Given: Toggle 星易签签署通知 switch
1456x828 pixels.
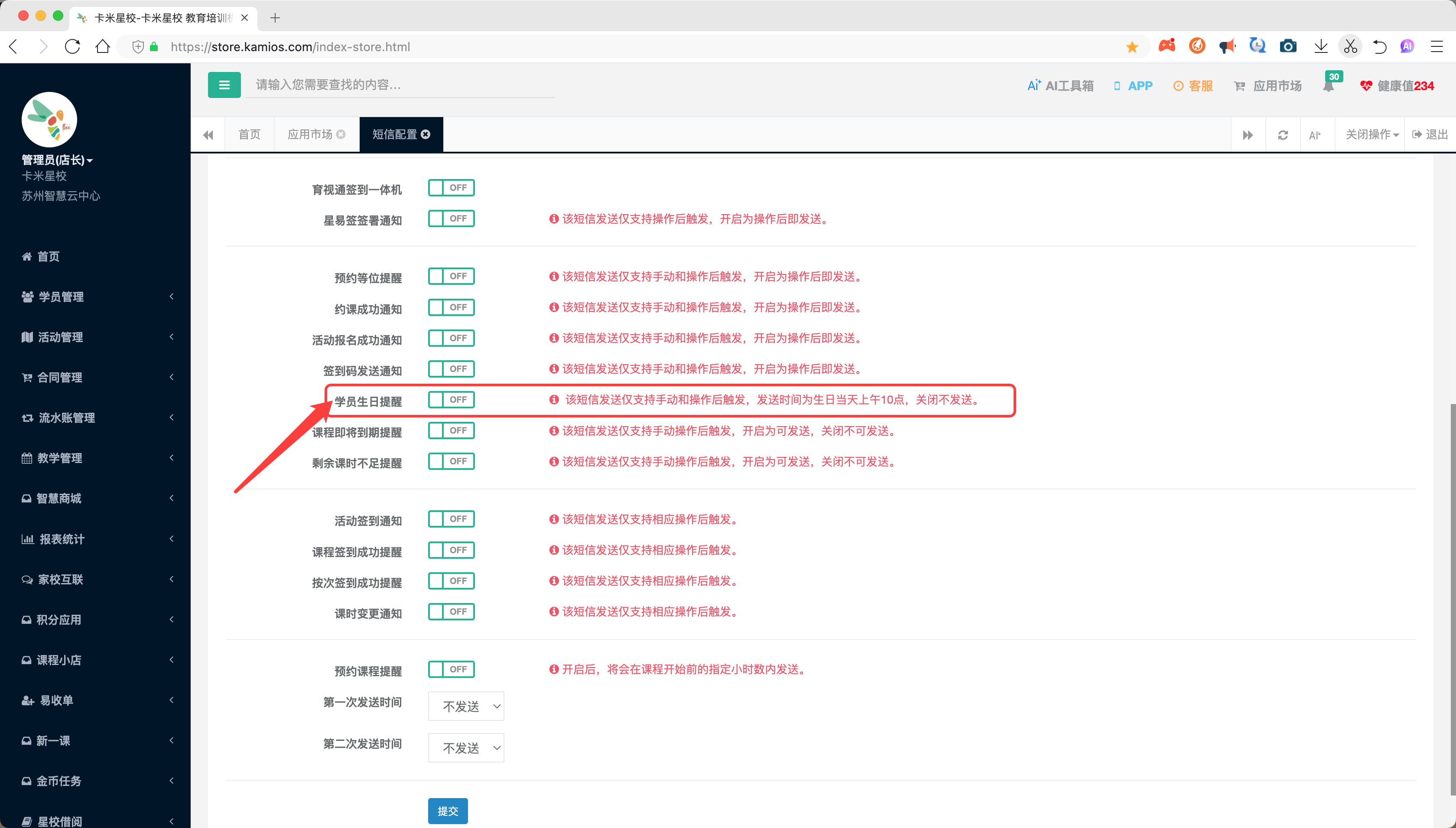Looking at the screenshot, I should coord(451,218).
